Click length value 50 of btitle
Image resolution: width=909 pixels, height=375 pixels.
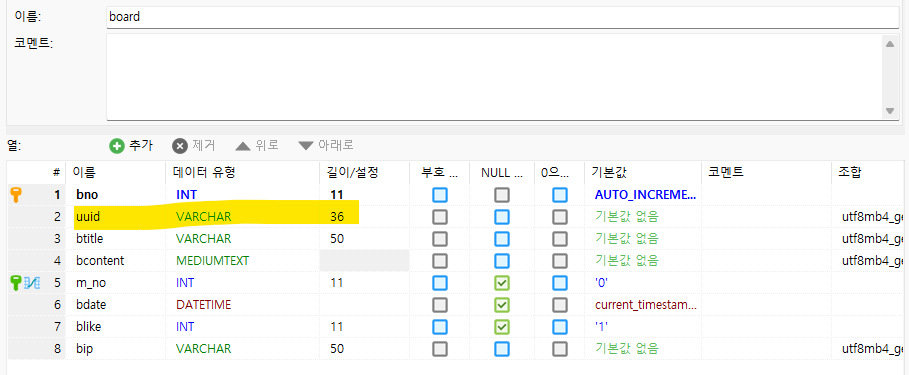[x=337, y=239]
